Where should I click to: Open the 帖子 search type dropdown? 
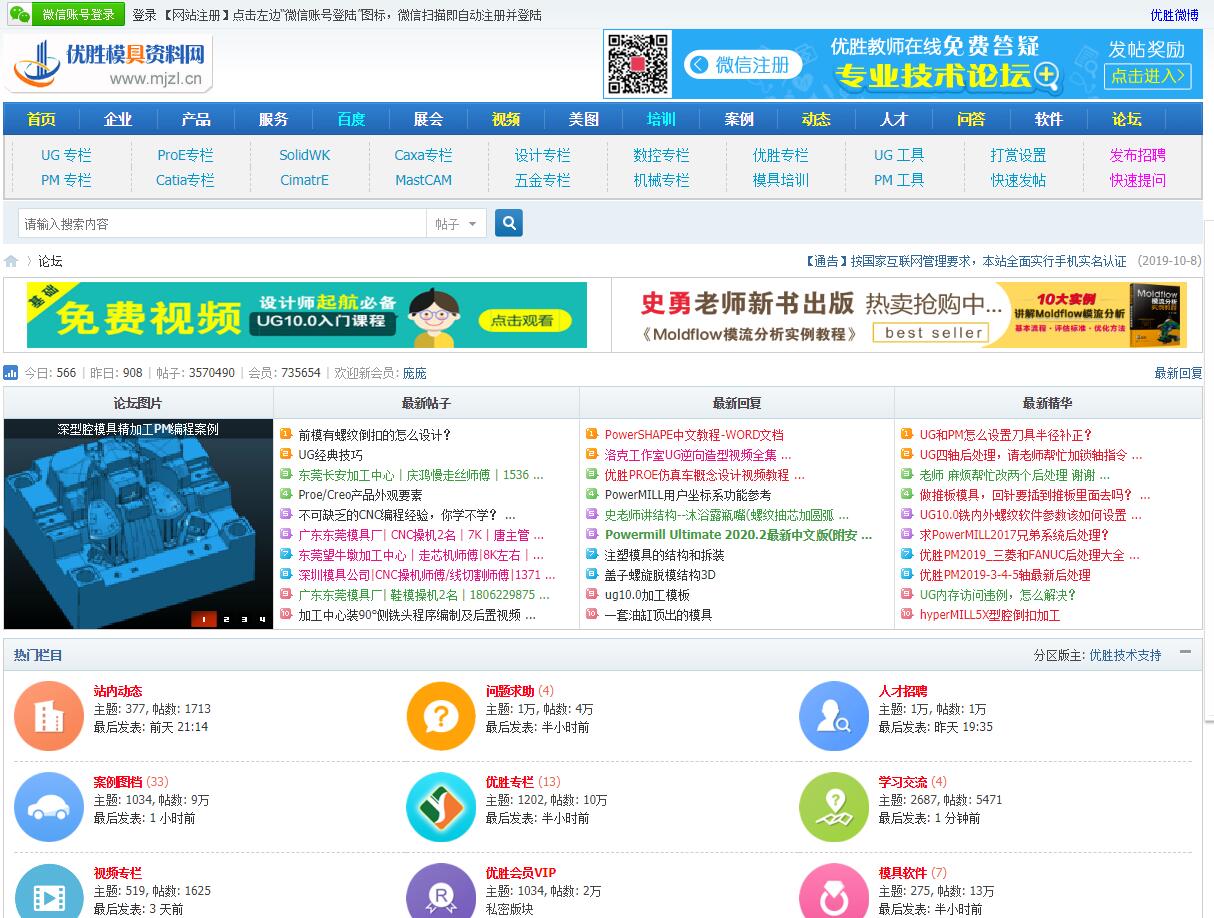[457, 224]
